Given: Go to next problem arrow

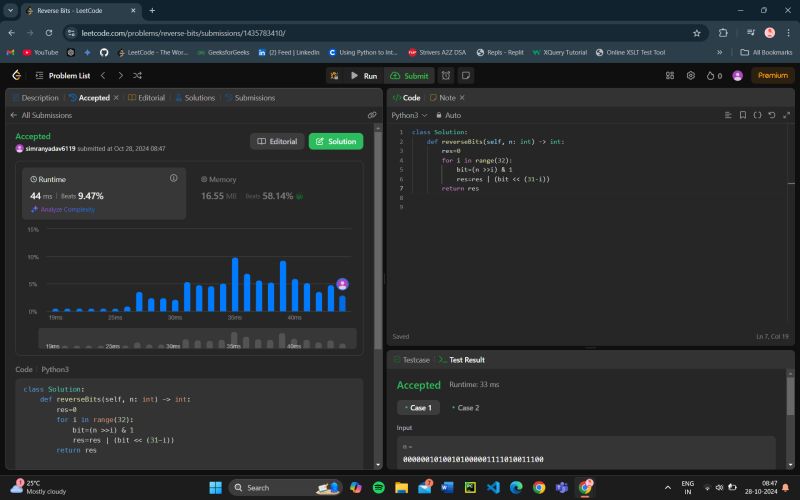Looking at the screenshot, I should pos(120,75).
